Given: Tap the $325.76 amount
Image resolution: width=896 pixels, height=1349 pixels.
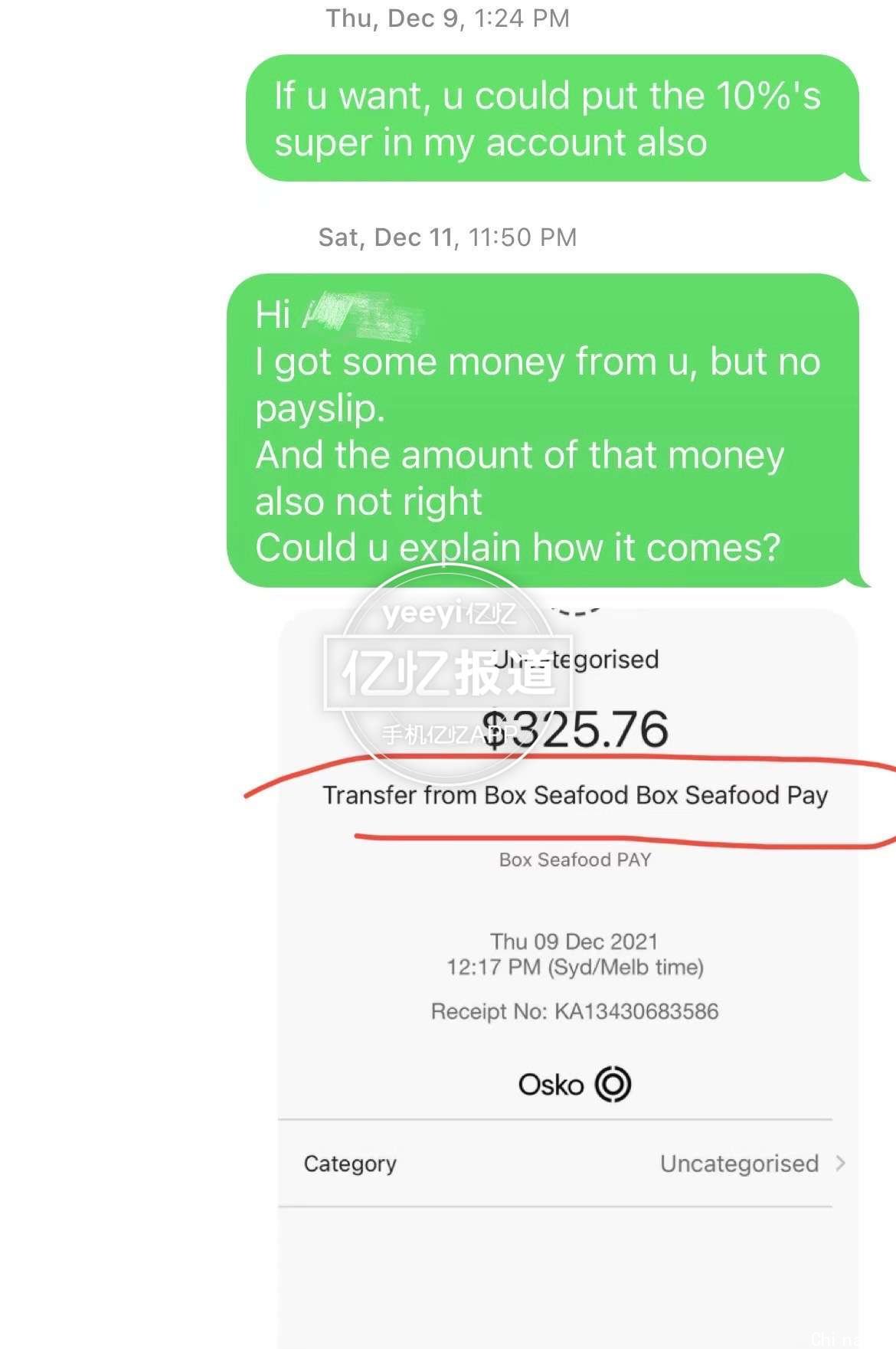Looking at the screenshot, I should click(577, 729).
